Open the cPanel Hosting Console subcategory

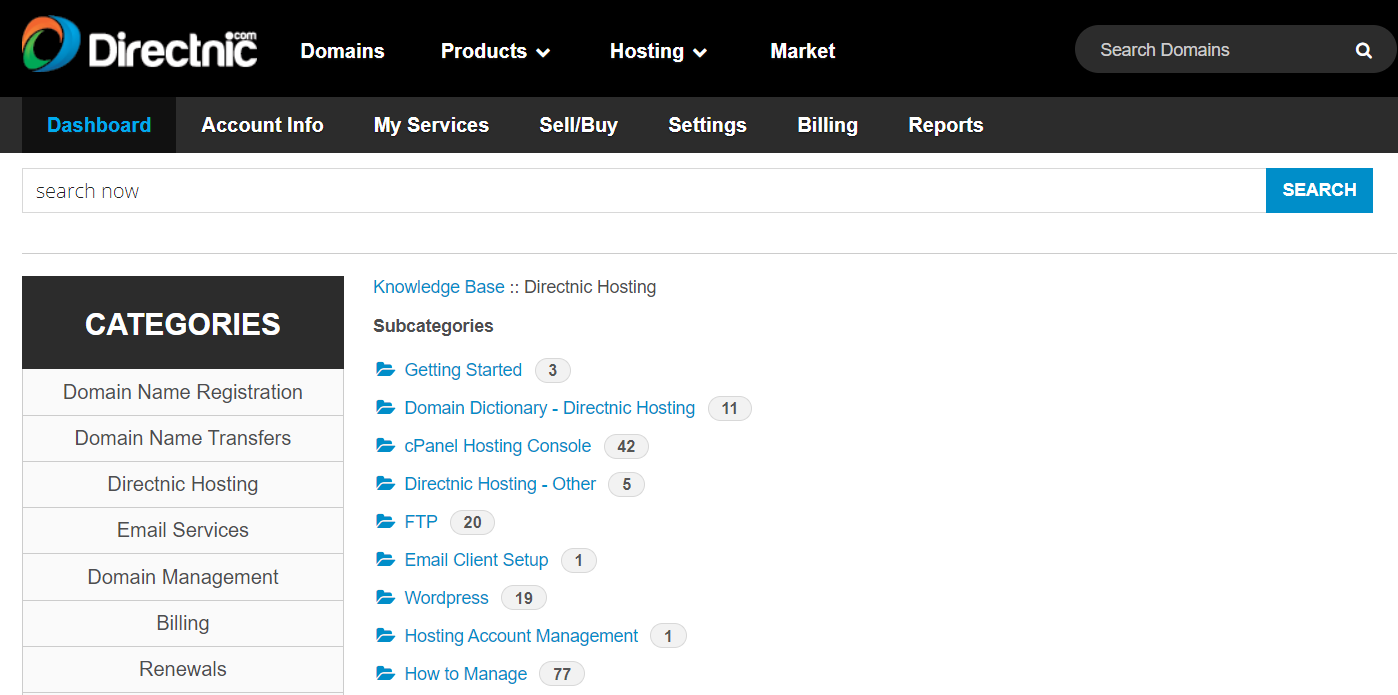point(498,446)
